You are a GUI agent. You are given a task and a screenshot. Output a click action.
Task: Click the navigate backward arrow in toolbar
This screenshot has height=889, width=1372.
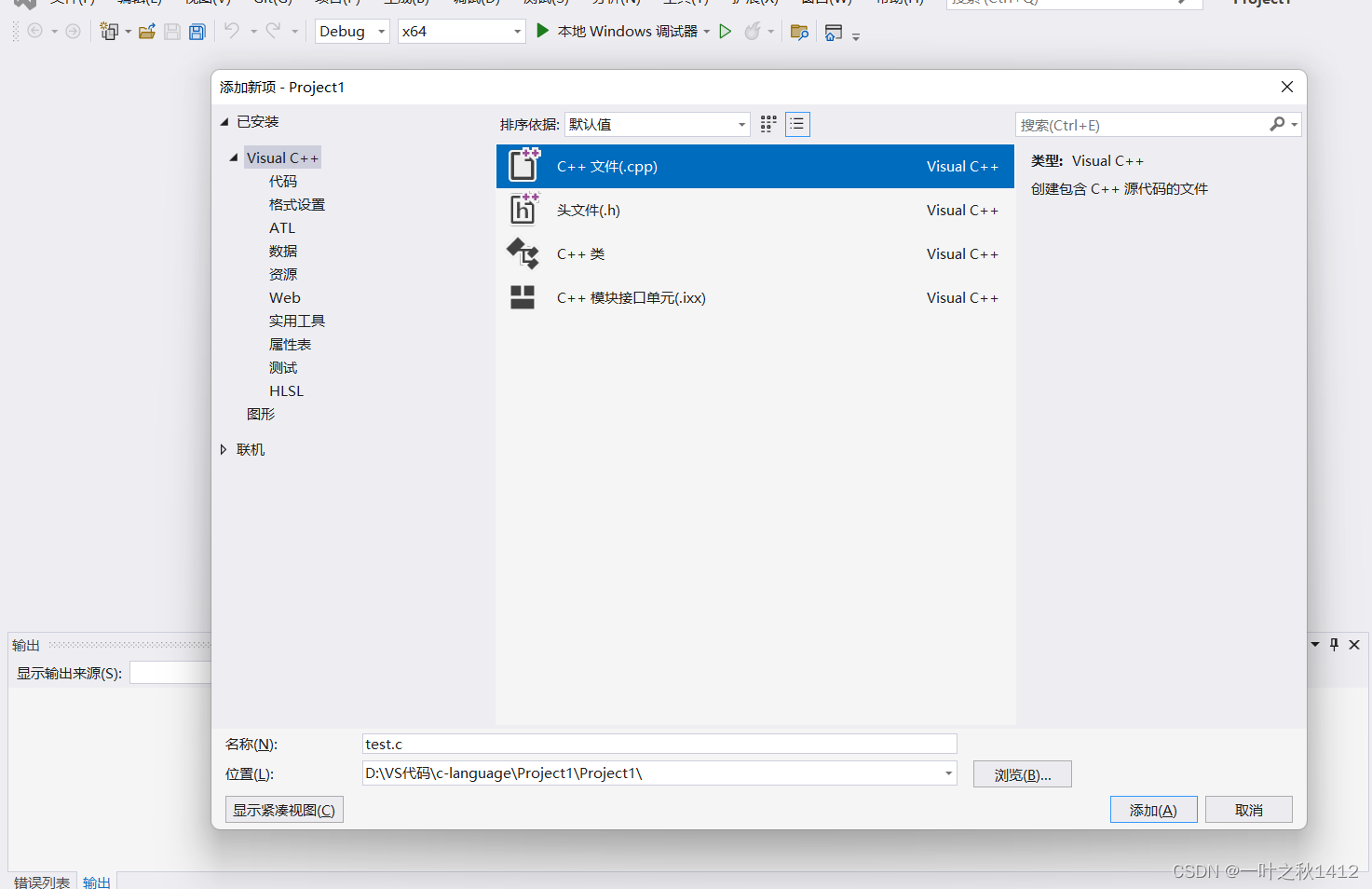coord(35,31)
